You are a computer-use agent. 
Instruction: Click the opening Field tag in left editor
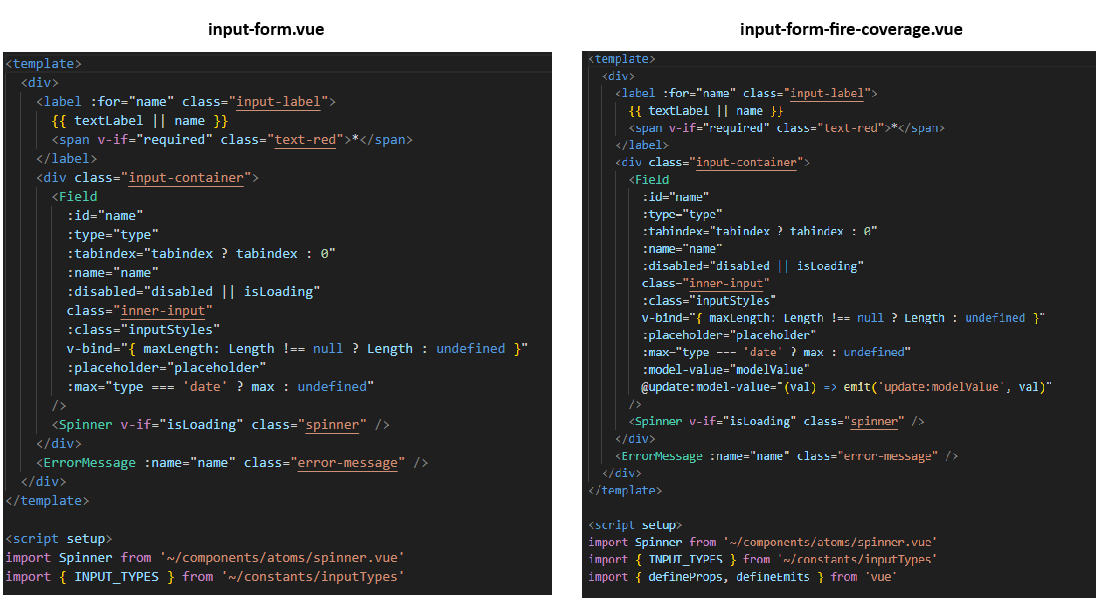pyautogui.click(x=75, y=196)
